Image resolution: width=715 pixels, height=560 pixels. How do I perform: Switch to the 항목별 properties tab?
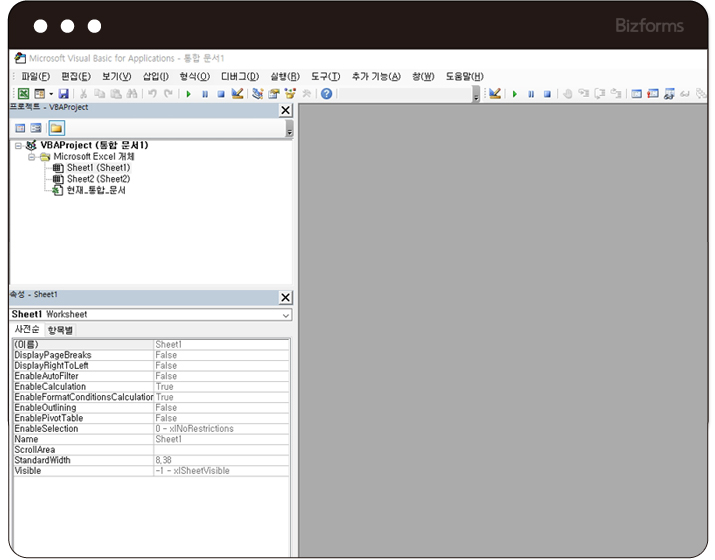point(60,330)
